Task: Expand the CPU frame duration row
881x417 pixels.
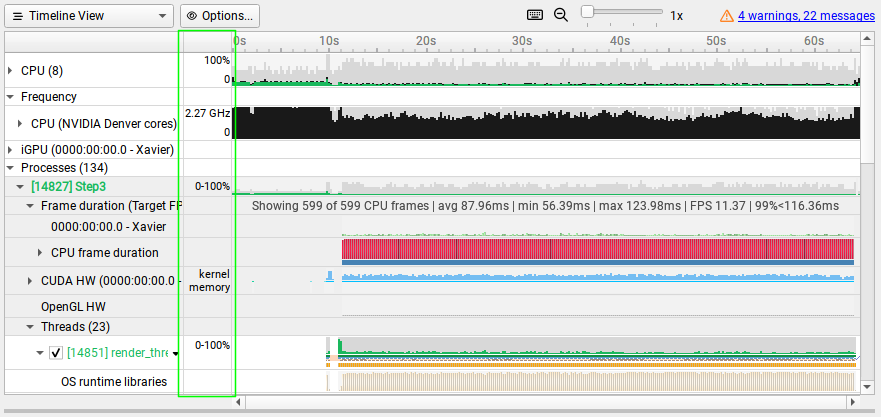Action: pos(40,253)
